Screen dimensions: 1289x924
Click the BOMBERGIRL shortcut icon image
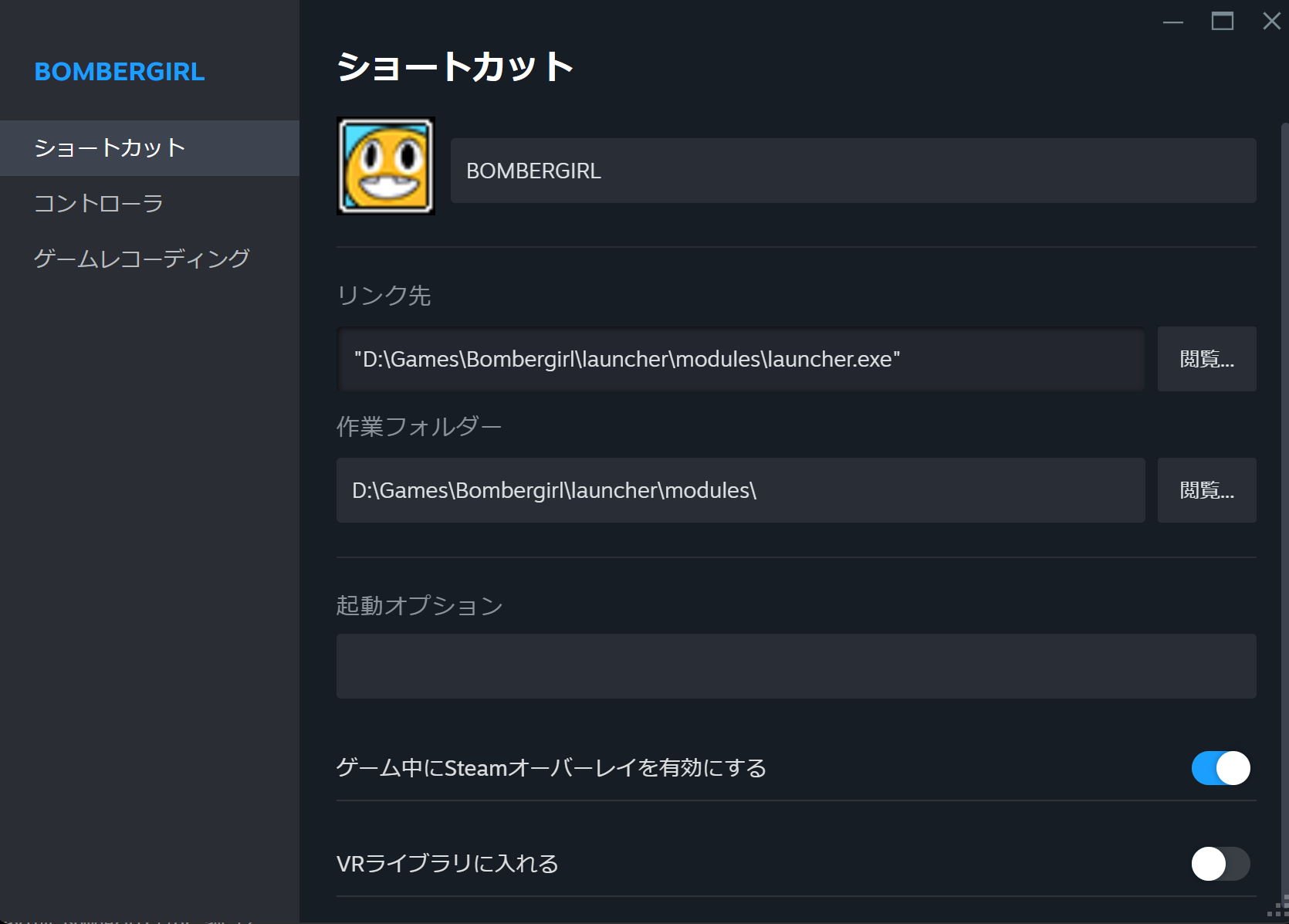click(x=386, y=166)
